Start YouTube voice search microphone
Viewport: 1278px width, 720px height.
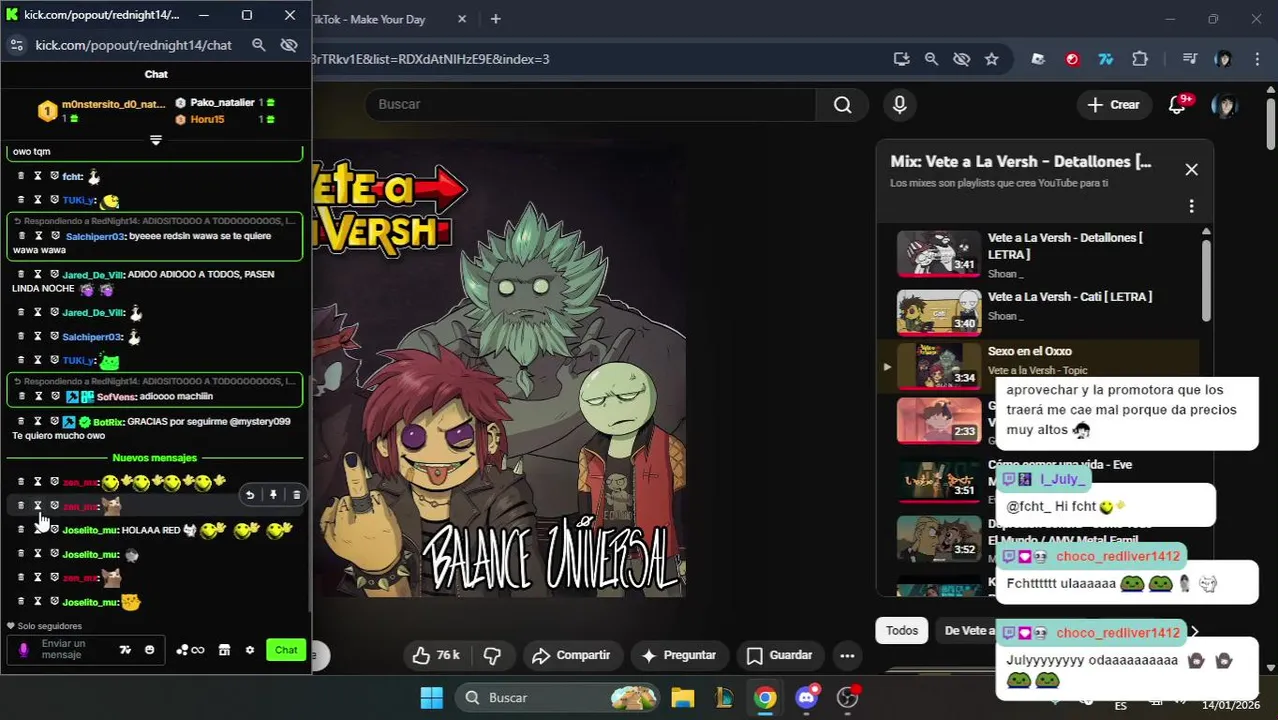point(899,104)
